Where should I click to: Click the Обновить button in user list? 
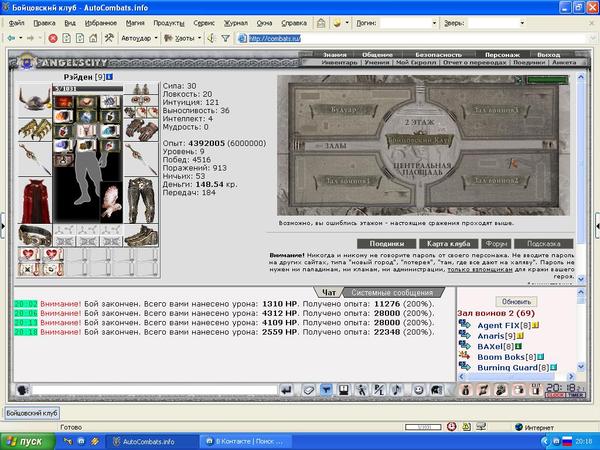516,302
